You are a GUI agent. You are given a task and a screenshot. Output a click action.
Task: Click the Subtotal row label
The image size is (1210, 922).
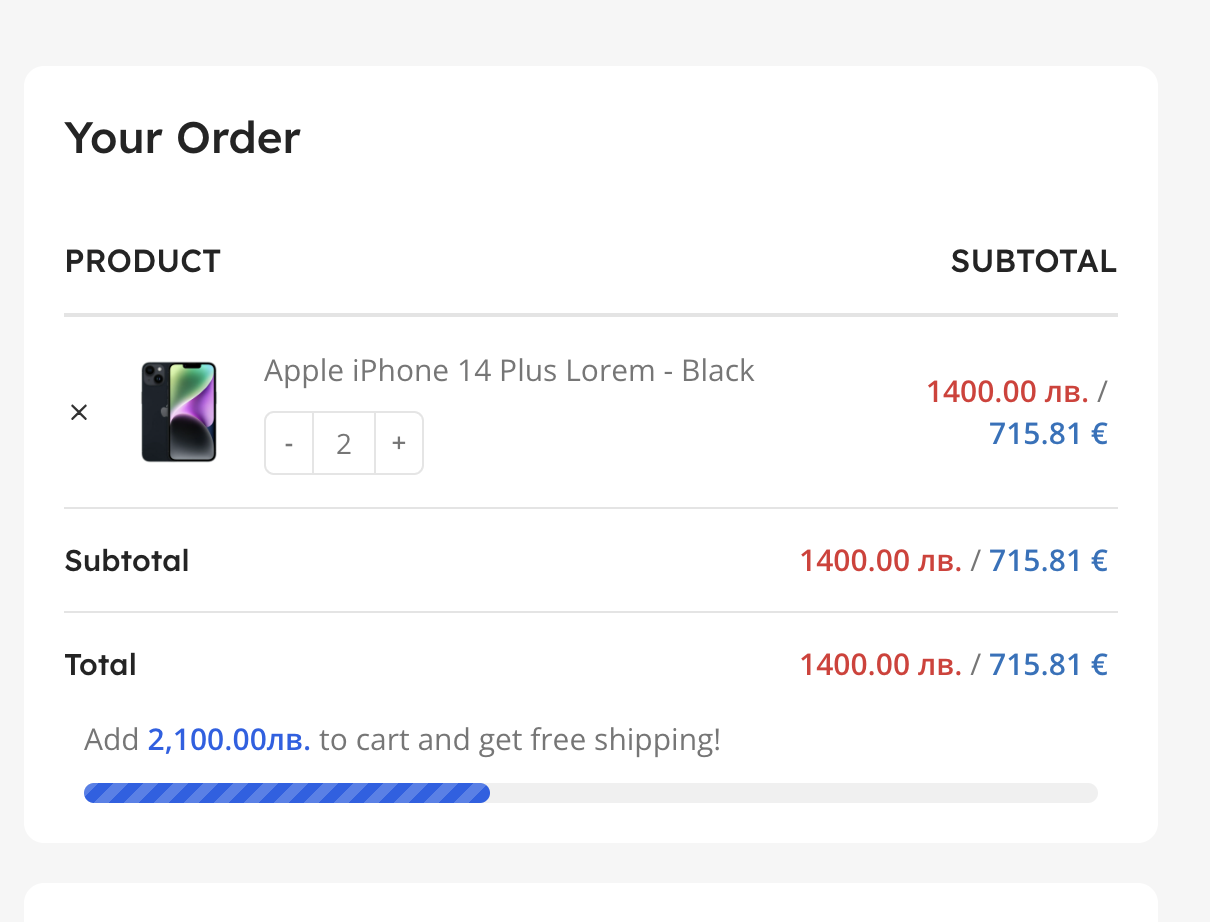click(127, 560)
